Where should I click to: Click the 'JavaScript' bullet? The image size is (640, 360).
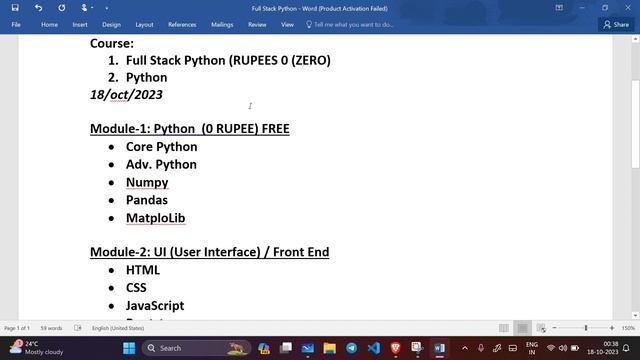(x=155, y=306)
